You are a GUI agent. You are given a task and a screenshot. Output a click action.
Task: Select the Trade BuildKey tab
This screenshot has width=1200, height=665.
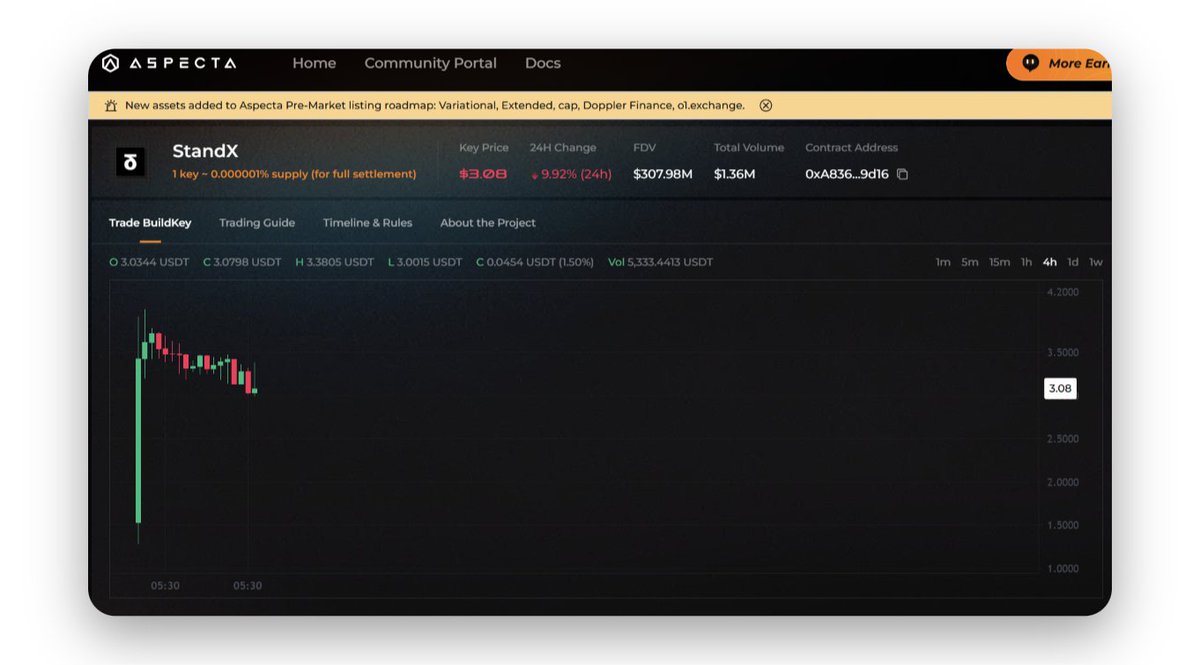150,223
